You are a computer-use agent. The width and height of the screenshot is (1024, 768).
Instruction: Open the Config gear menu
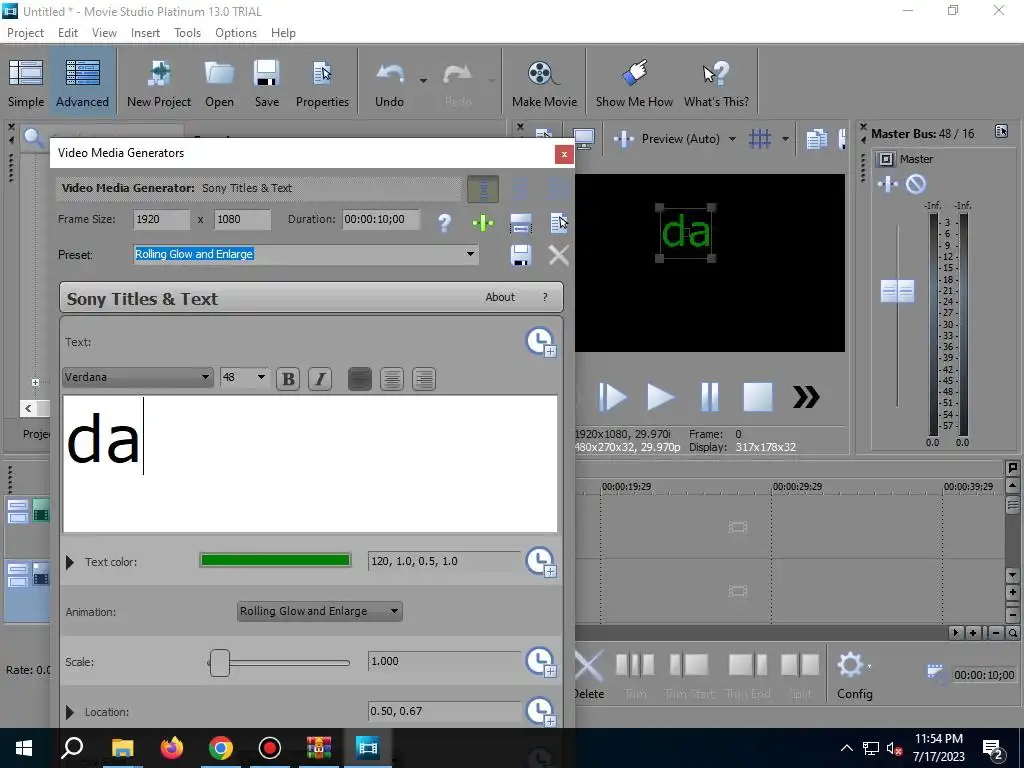pyautogui.click(x=854, y=675)
